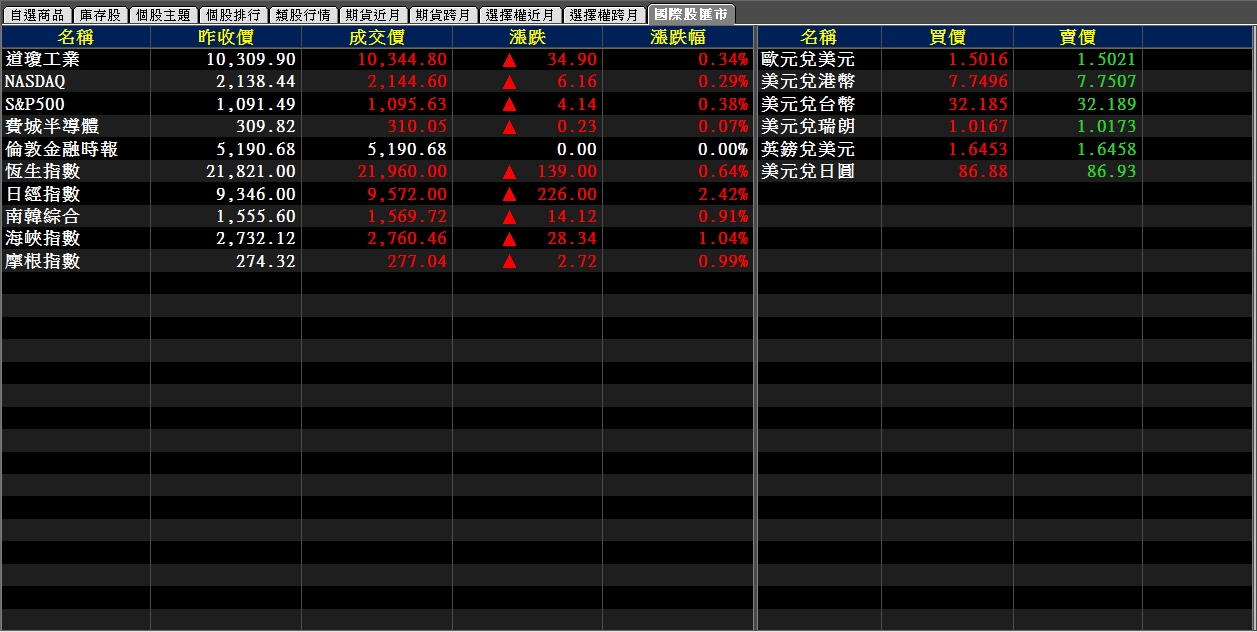The image size is (1257, 632).
Task: Click the 漲跌 column header
Action: (x=527, y=37)
